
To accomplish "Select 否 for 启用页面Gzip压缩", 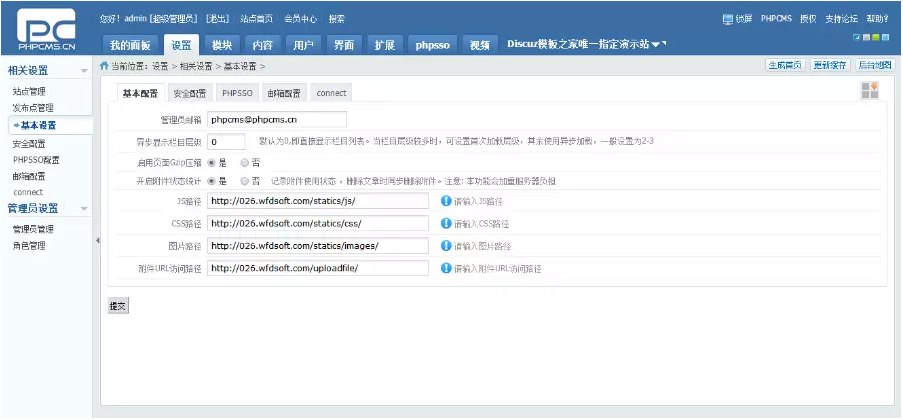I will [x=245, y=162].
